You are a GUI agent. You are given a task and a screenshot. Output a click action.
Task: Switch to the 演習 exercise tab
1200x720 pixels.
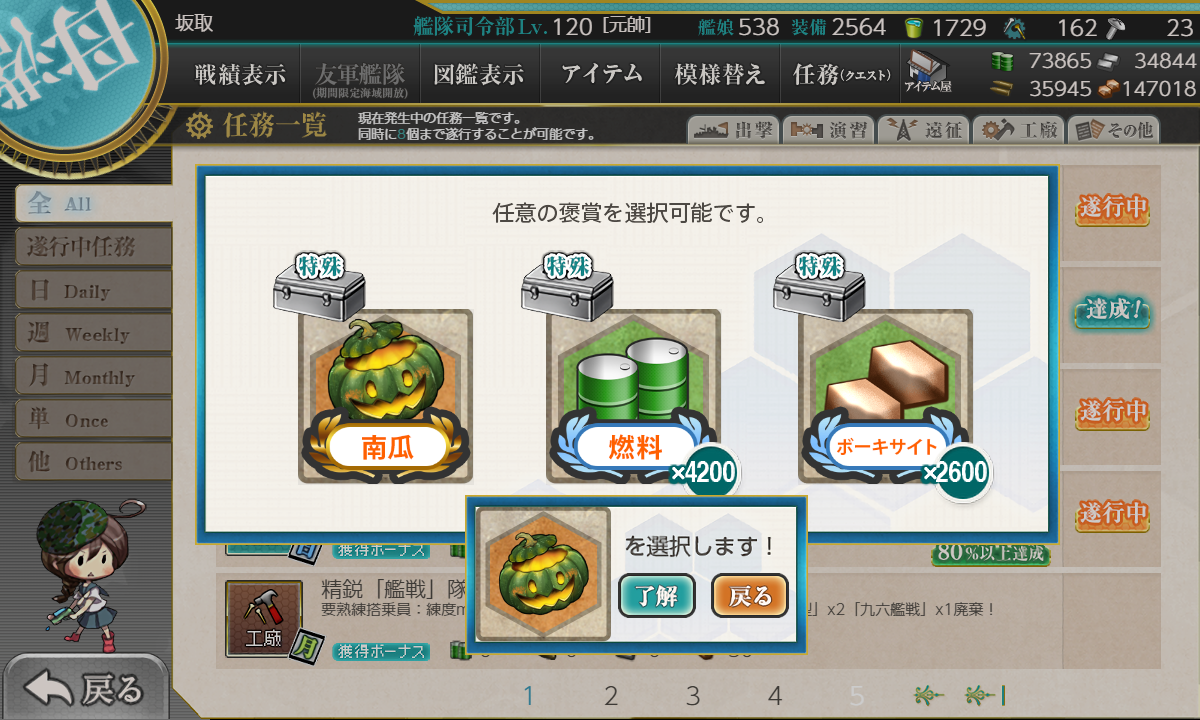[828, 129]
